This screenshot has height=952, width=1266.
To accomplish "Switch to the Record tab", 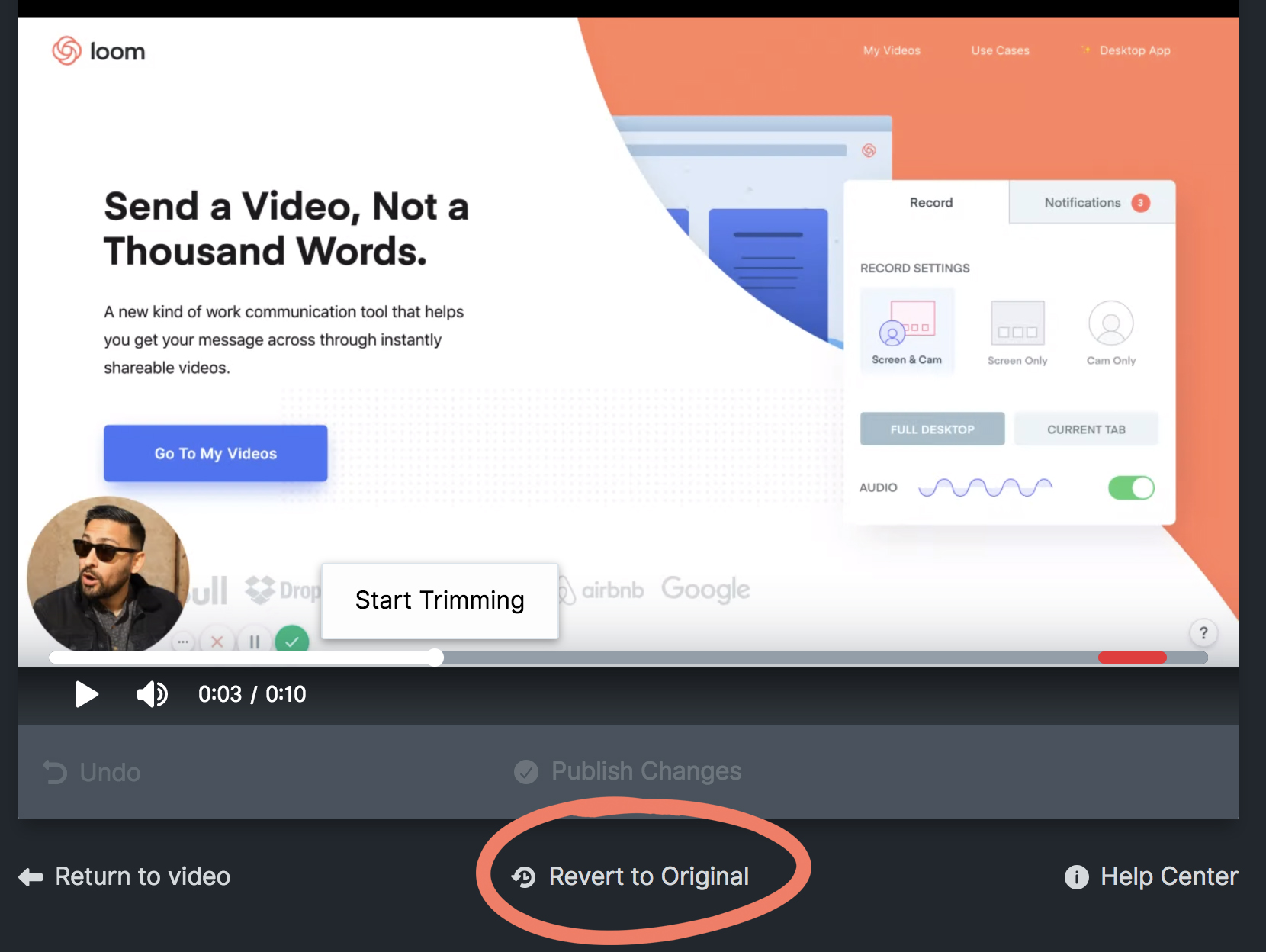I will 930,202.
